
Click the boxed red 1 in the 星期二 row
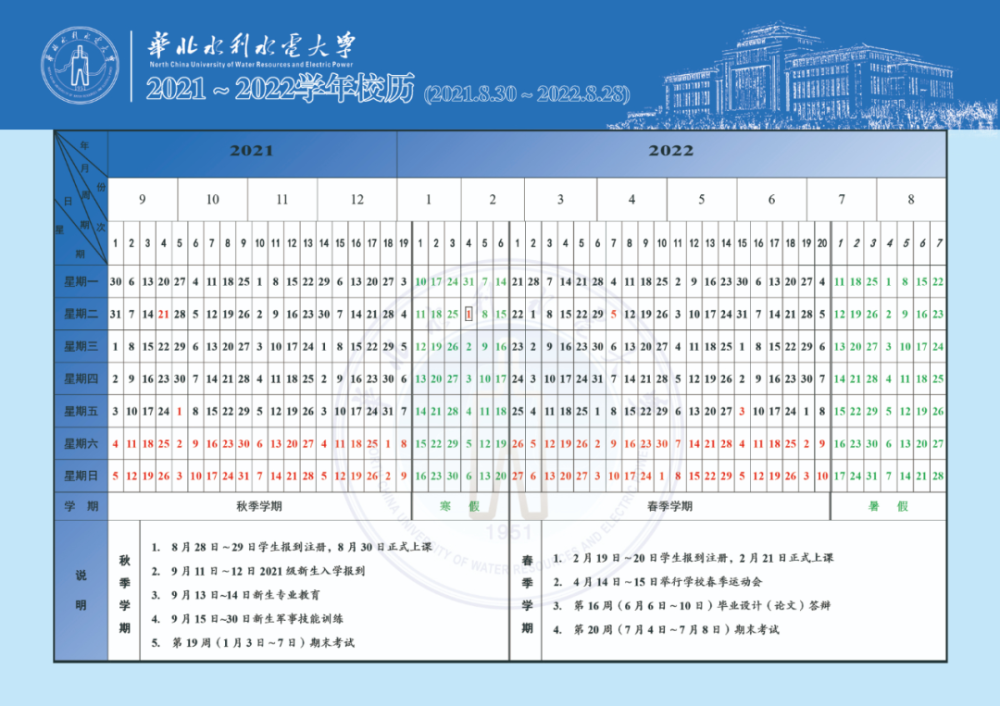tap(469, 314)
